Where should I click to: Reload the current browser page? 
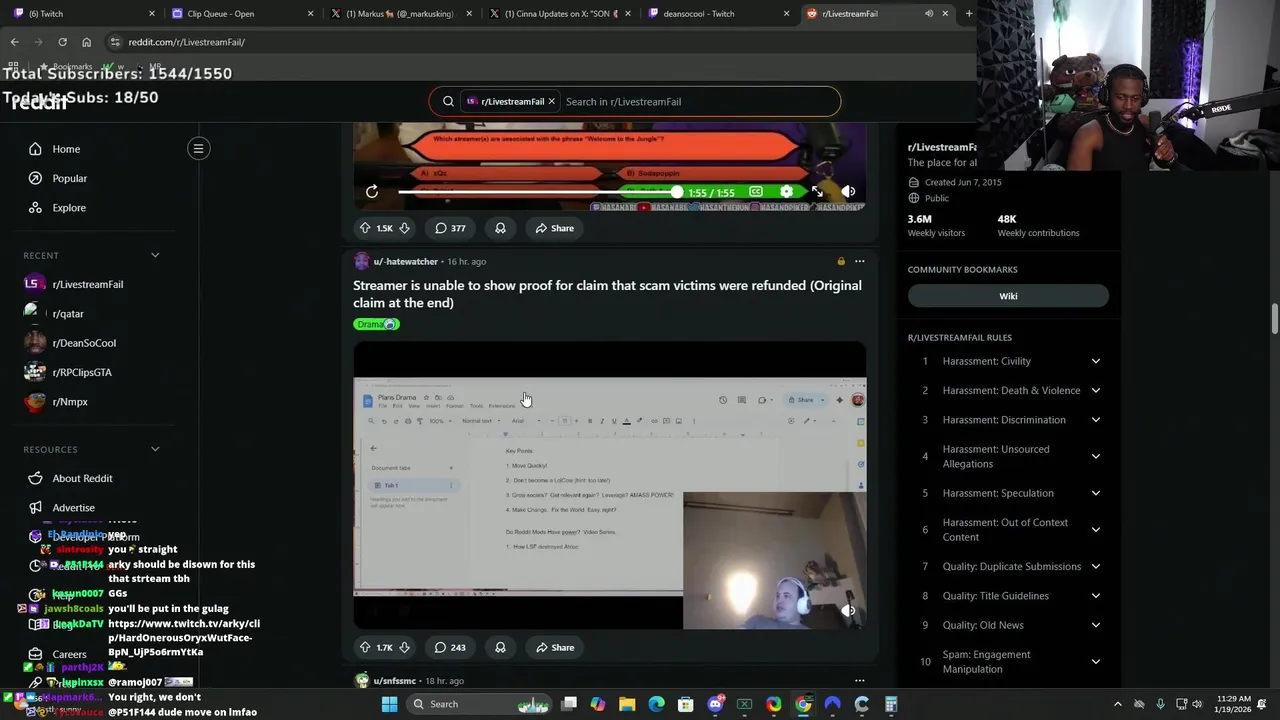pos(62,42)
